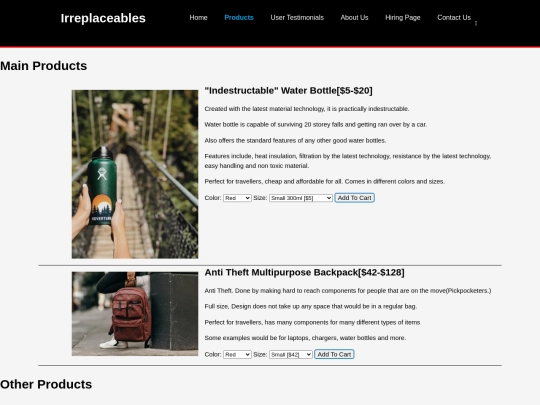Click the Indestructable Water Bottle title
The width and height of the screenshot is (540, 405).
[x=288, y=91]
